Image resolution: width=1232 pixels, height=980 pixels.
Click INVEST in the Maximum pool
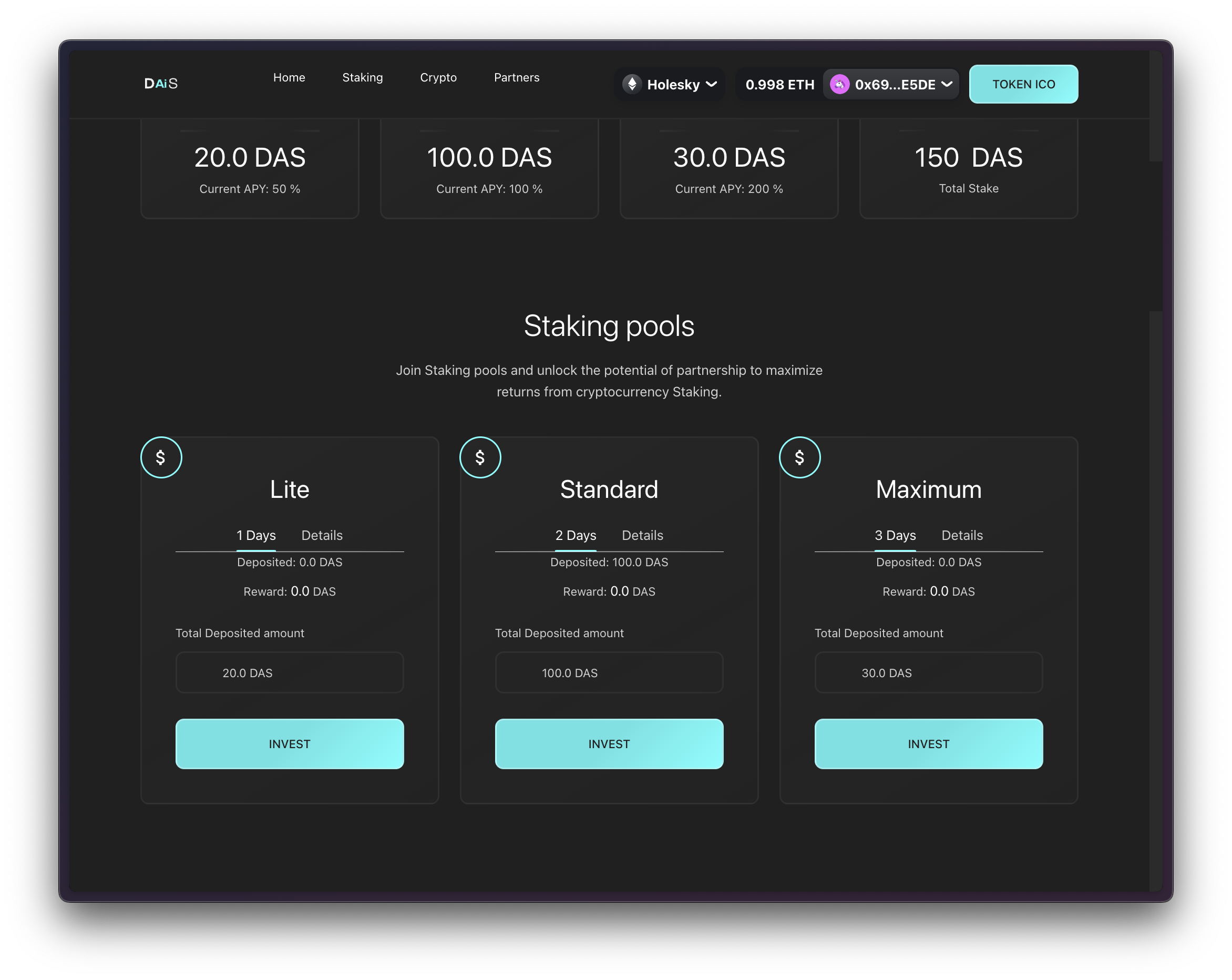[x=929, y=743]
